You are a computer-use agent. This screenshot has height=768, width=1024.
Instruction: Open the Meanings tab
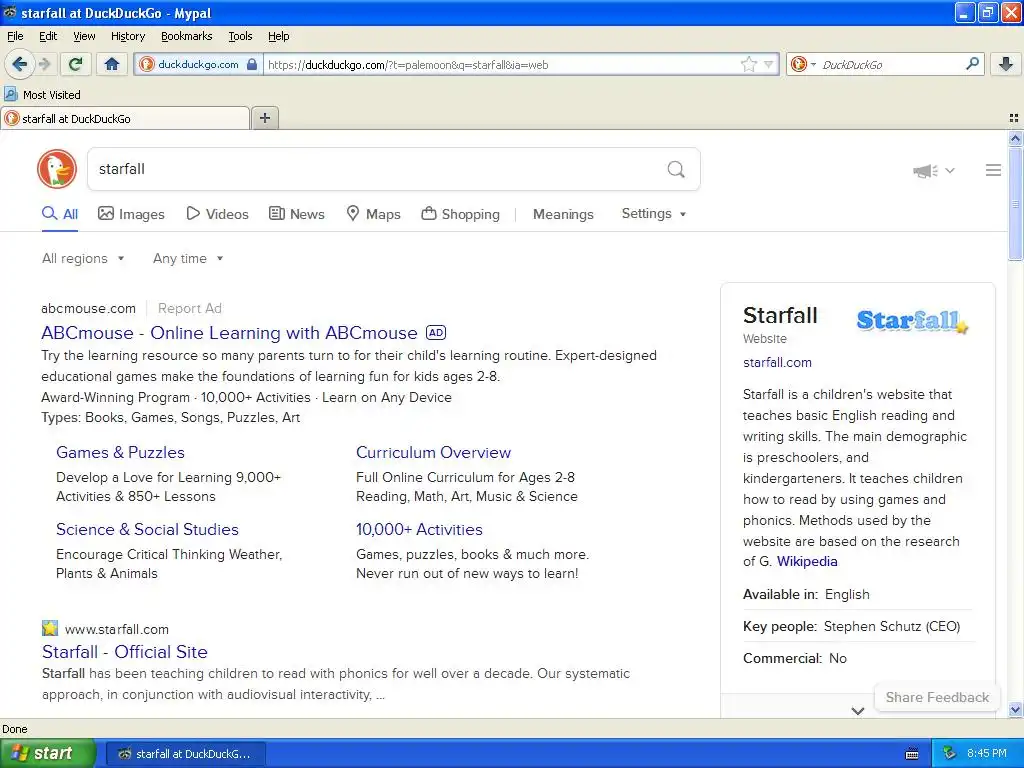point(563,214)
